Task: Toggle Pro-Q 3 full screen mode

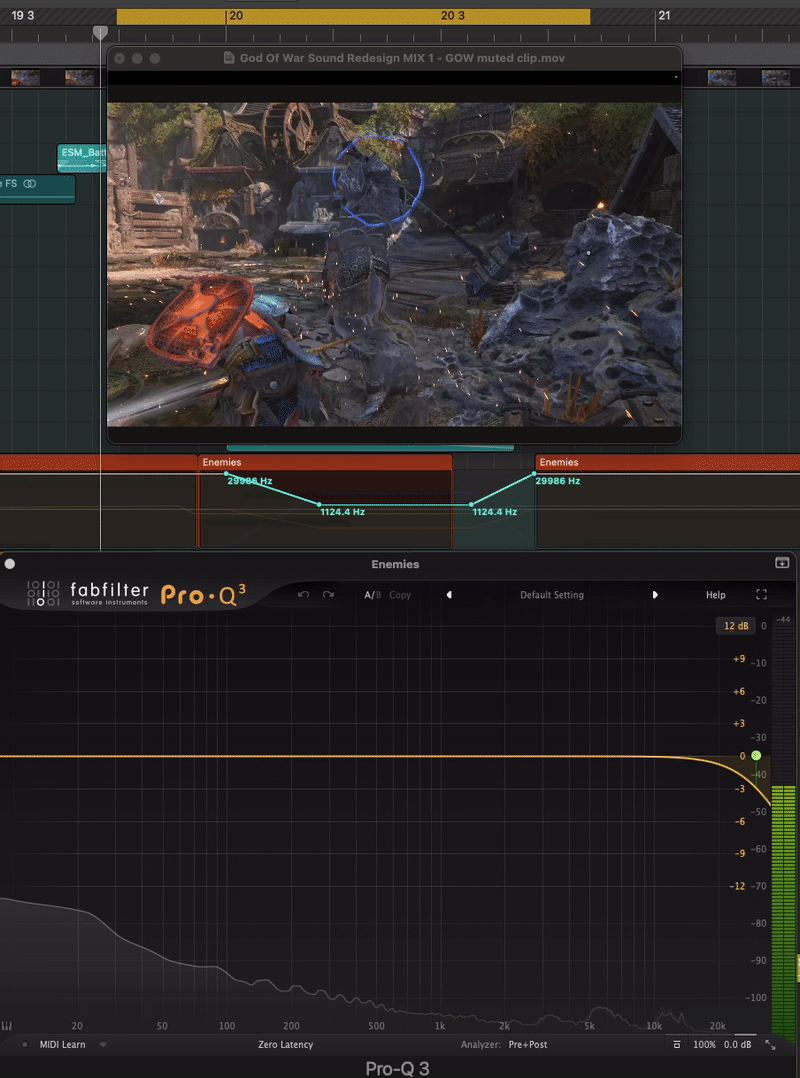Action: pyautogui.click(x=762, y=595)
